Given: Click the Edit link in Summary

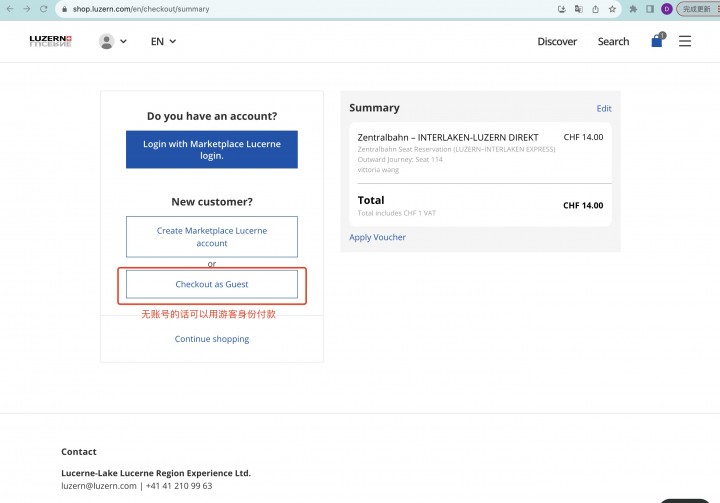Looking at the screenshot, I should coord(604,108).
